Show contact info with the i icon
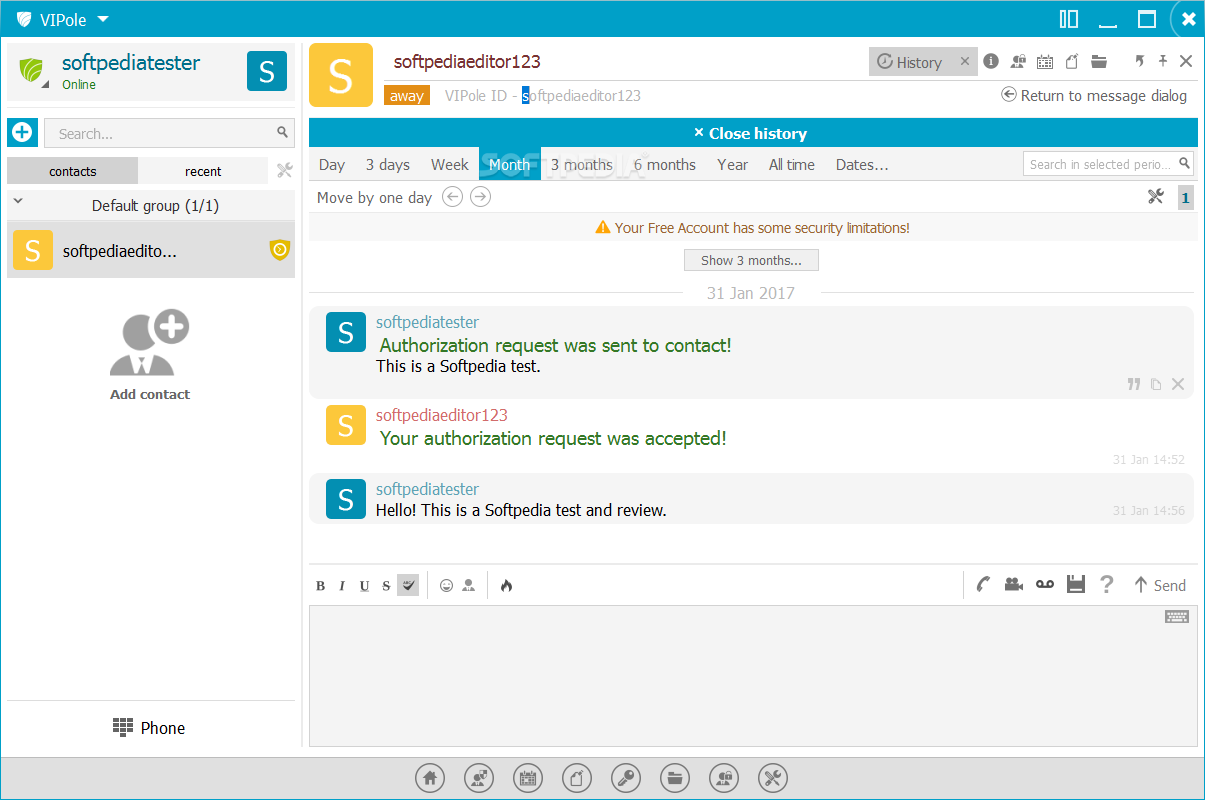 tap(991, 61)
